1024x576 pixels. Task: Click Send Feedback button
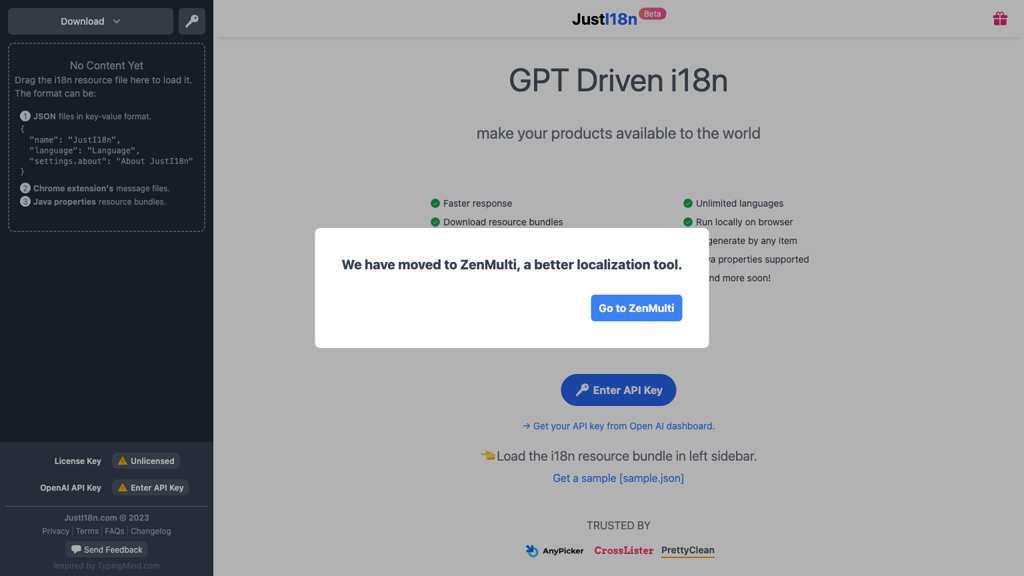tap(106, 550)
